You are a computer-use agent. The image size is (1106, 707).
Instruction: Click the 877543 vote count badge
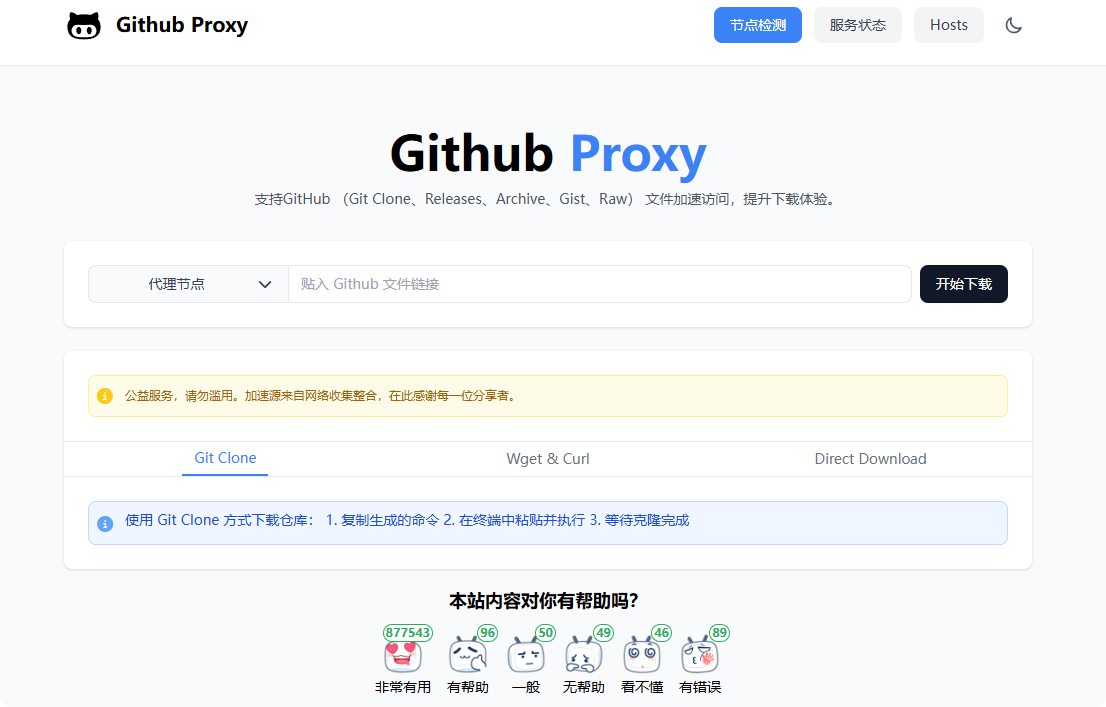(408, 633)
